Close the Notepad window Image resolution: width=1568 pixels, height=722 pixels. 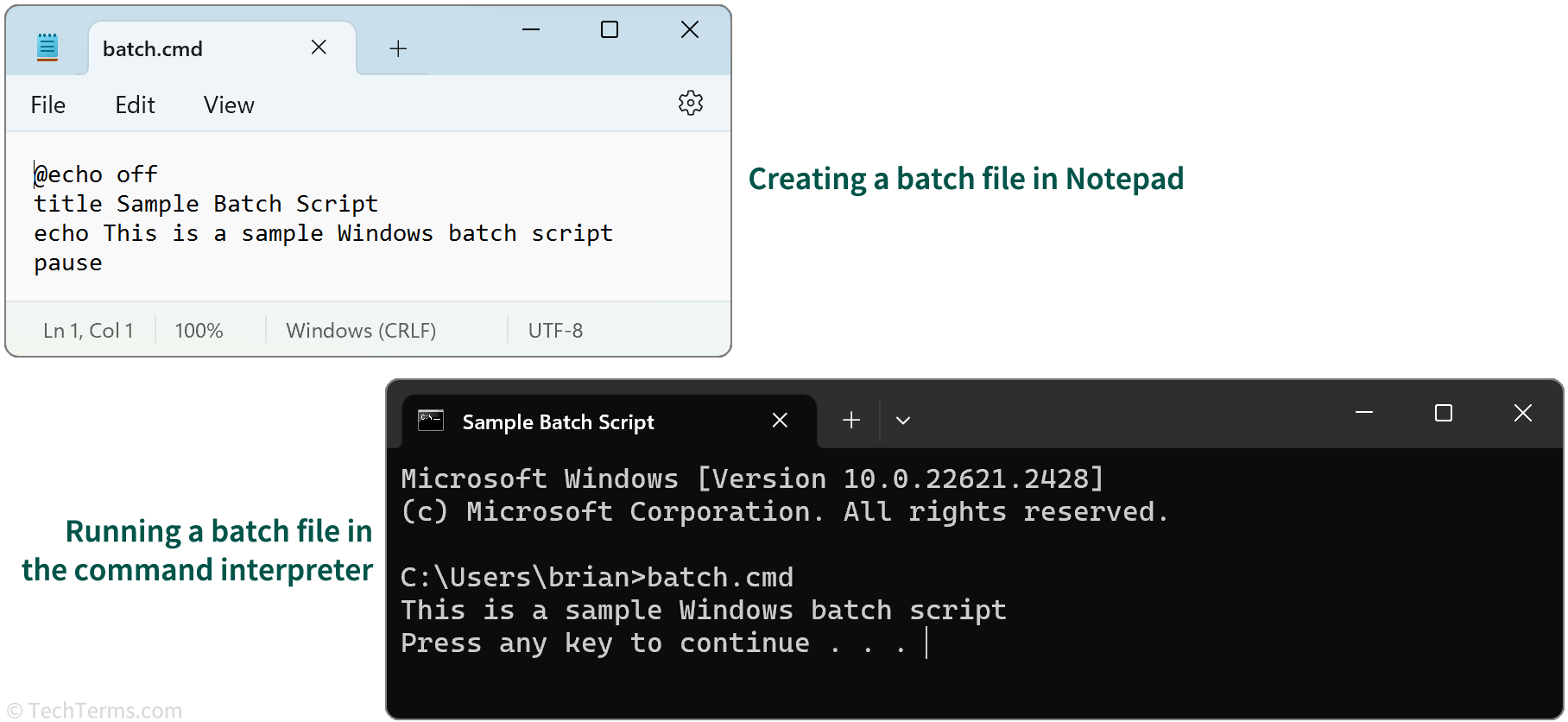[690, 29]
